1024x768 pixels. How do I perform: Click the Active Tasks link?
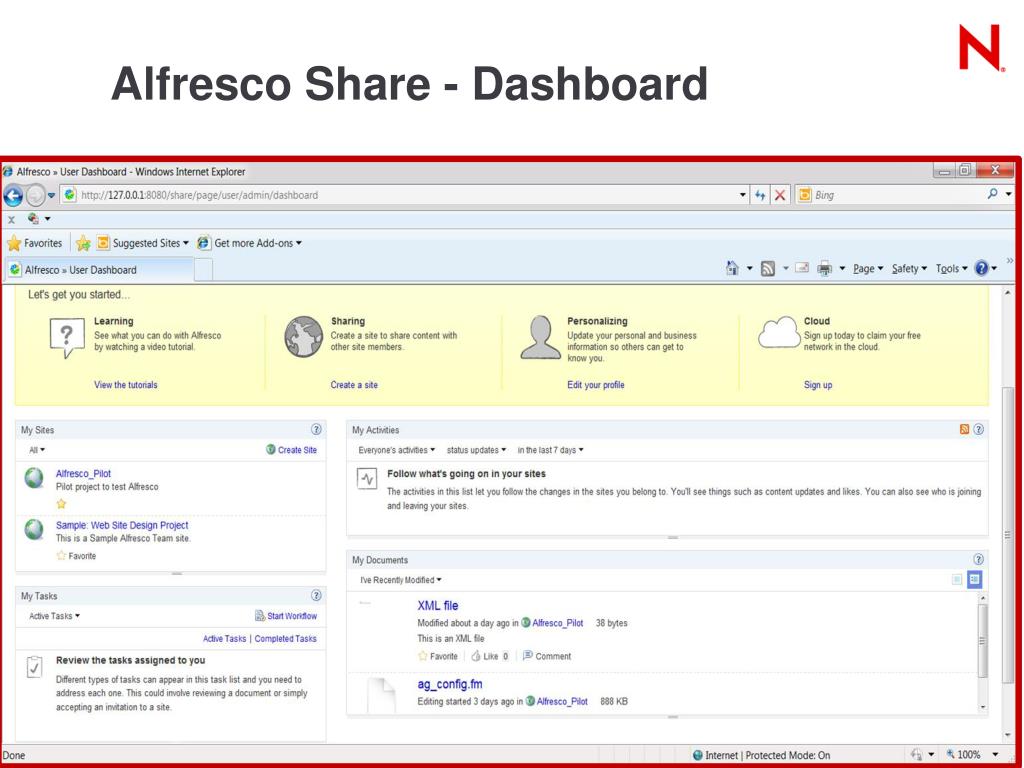point(224,639)
